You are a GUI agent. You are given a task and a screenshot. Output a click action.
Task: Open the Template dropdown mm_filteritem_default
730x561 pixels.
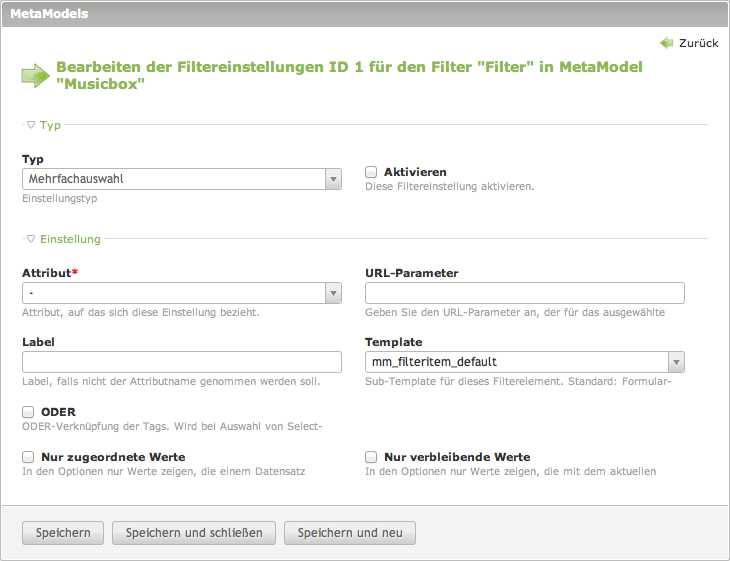[x=524, y=362]
